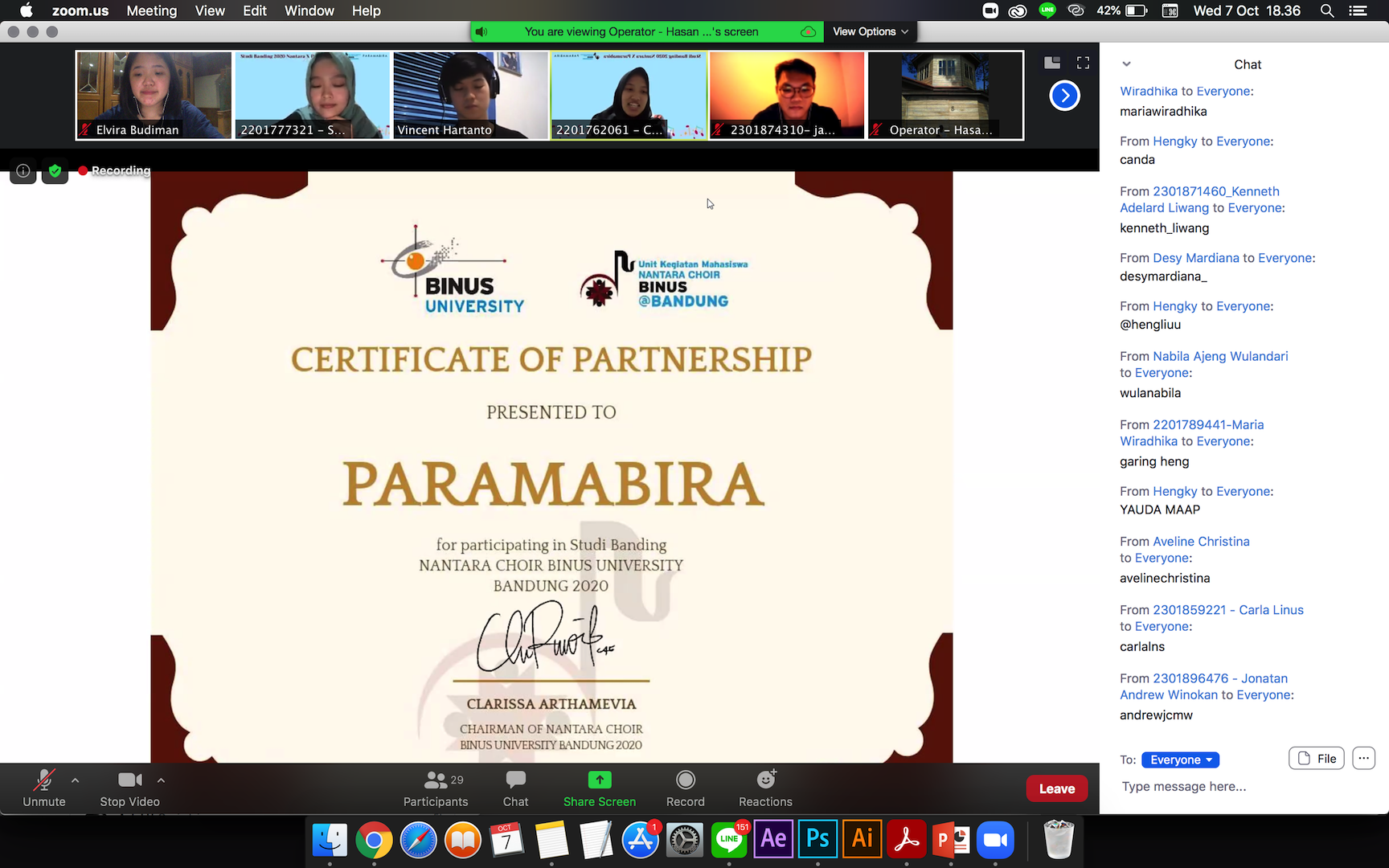Click Aveline Christina sender name in chat
This screenshot has width=1389, height=868.
(x=1201, y=542)
